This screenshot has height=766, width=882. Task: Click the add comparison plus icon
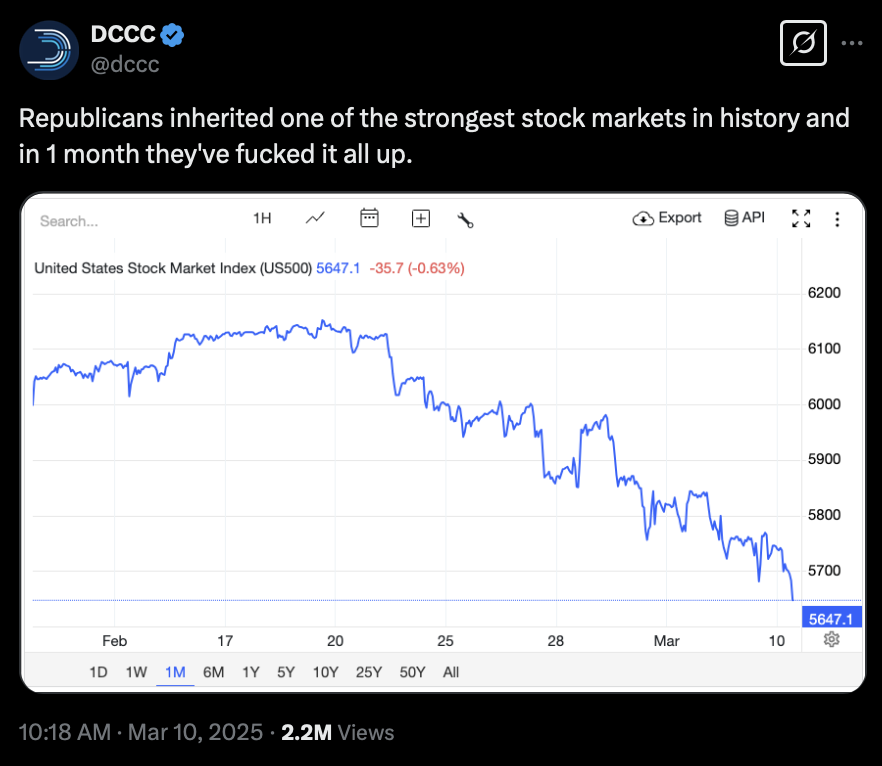coord(421,218)
